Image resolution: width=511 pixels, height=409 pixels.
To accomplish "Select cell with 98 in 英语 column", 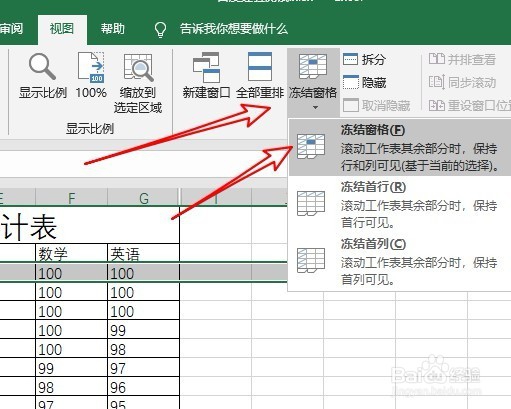I will pos(144,348).
